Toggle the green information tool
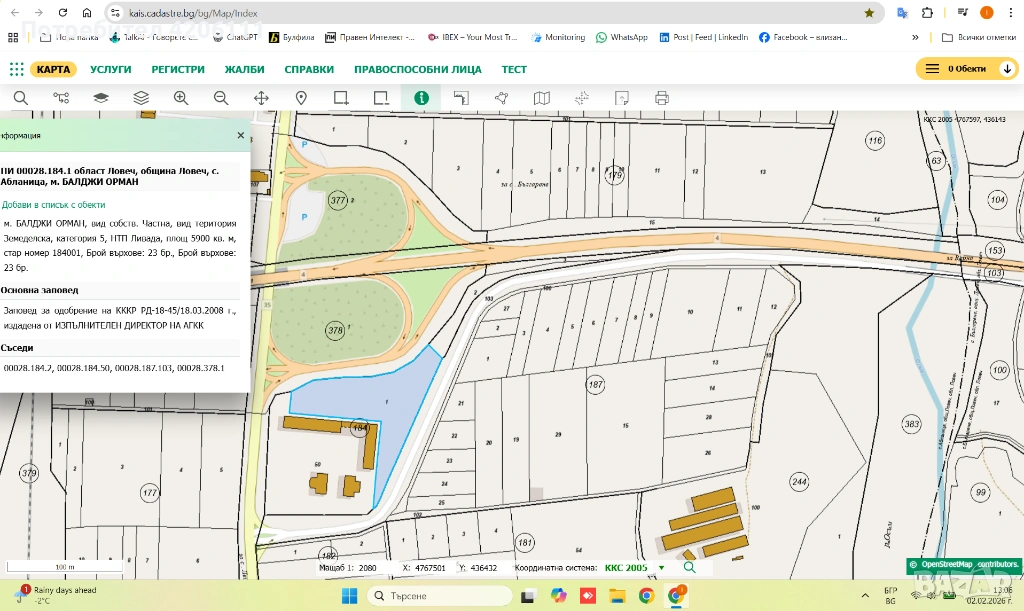1024x611 pixels. pos(421,98)
